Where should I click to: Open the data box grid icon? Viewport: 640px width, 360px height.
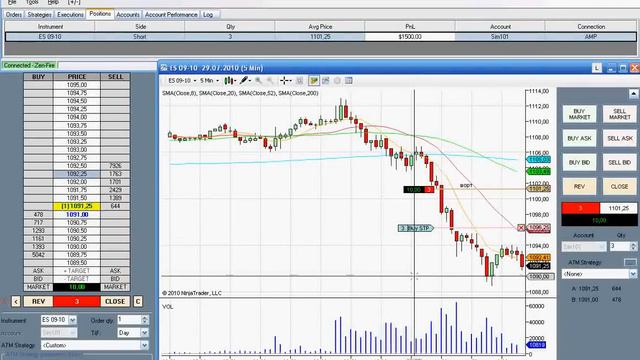point(349,81)
